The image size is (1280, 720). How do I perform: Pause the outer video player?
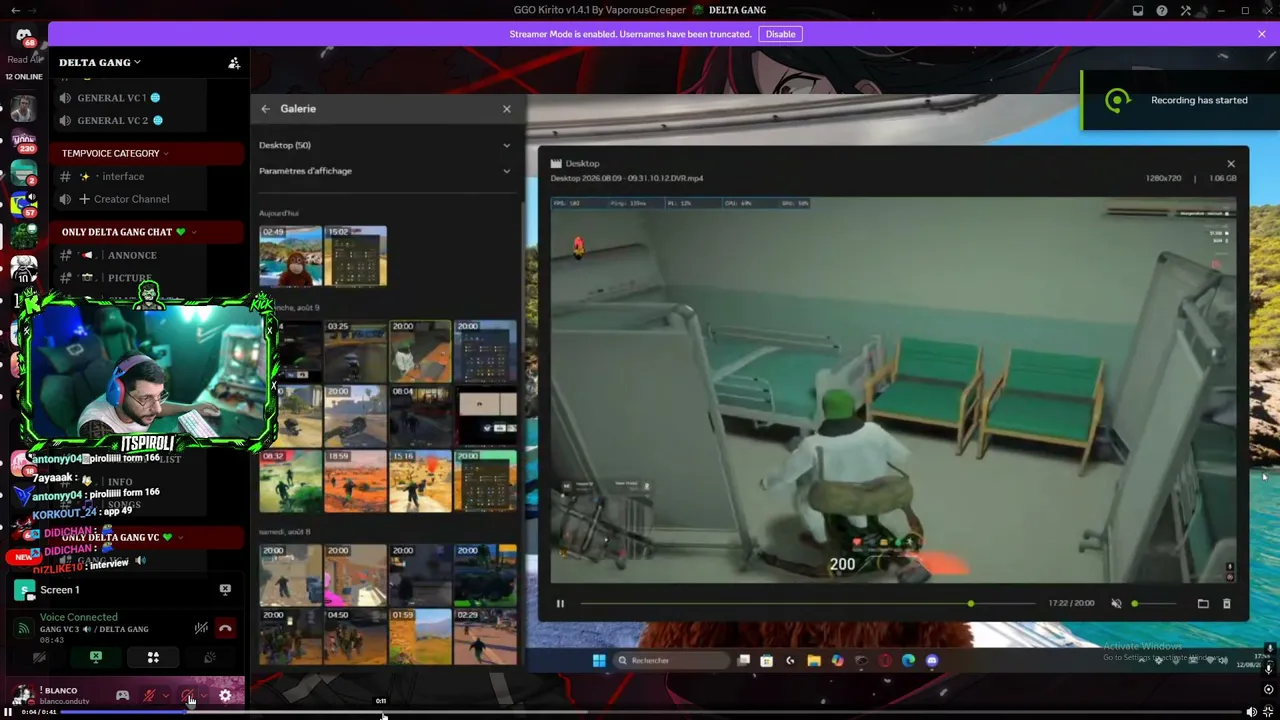[8, 712]
